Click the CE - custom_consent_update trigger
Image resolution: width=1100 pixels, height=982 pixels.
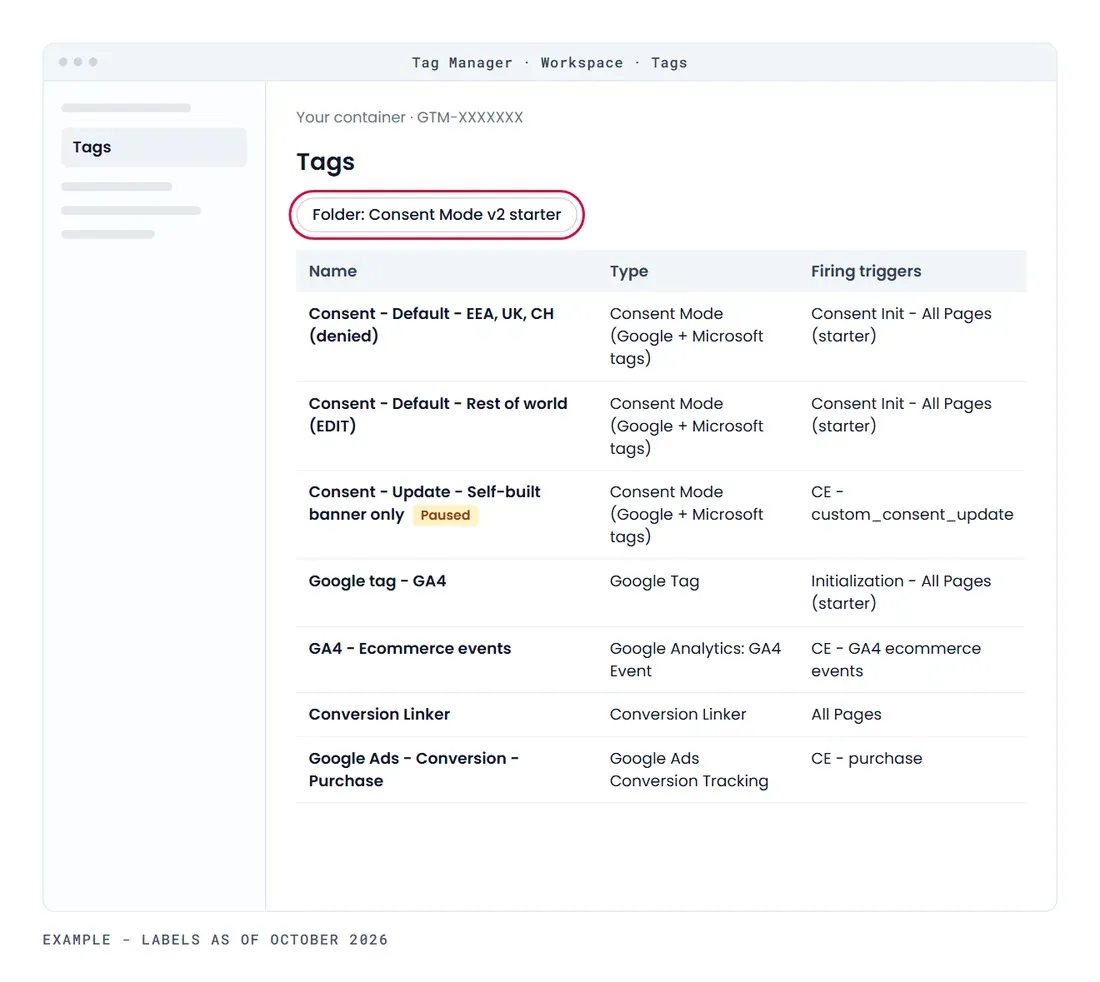click(x=912, y=503)
